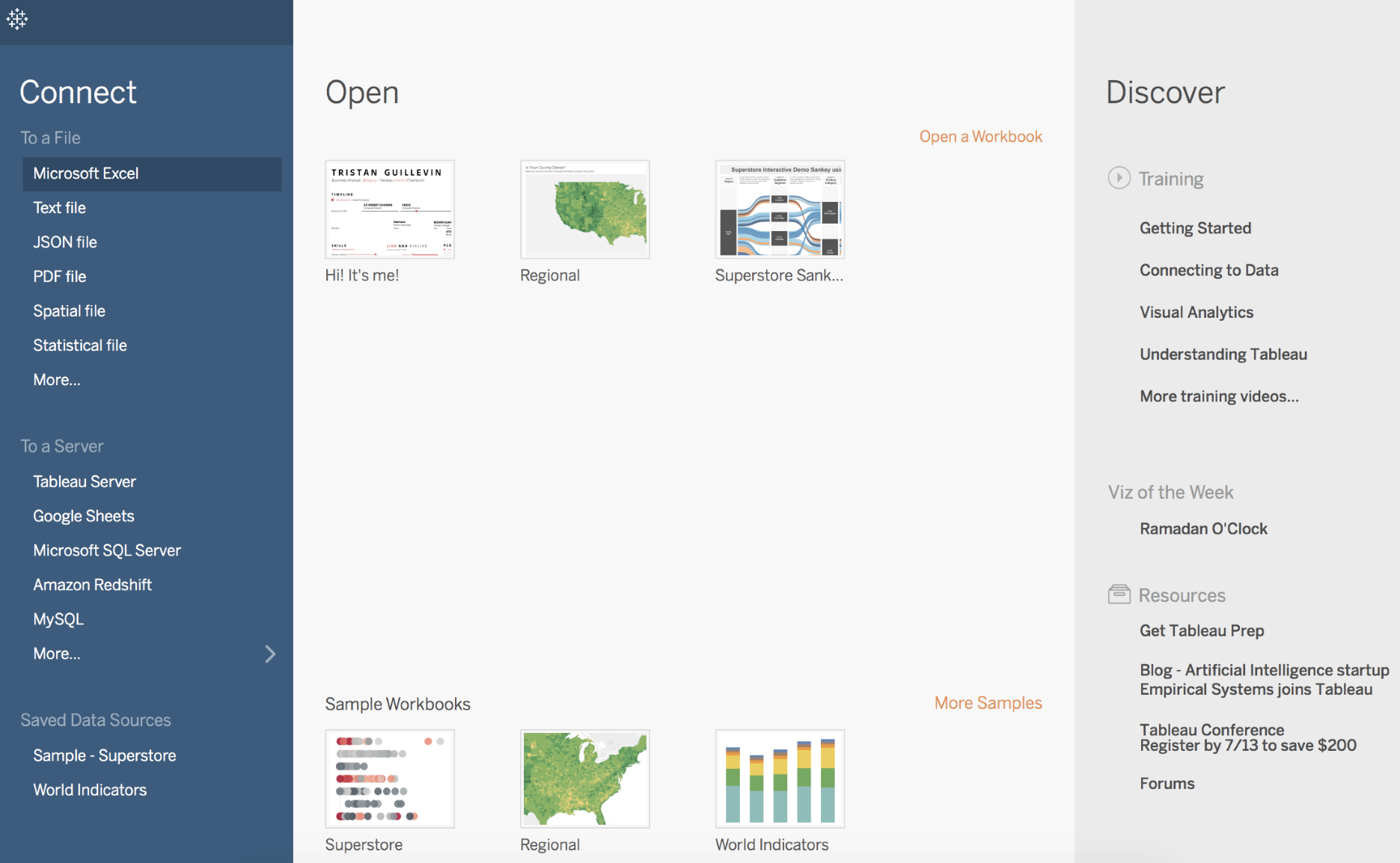Connect to Microsoft SQL Server
This screenshot has height=863, width=1400.
coord(107,550)
